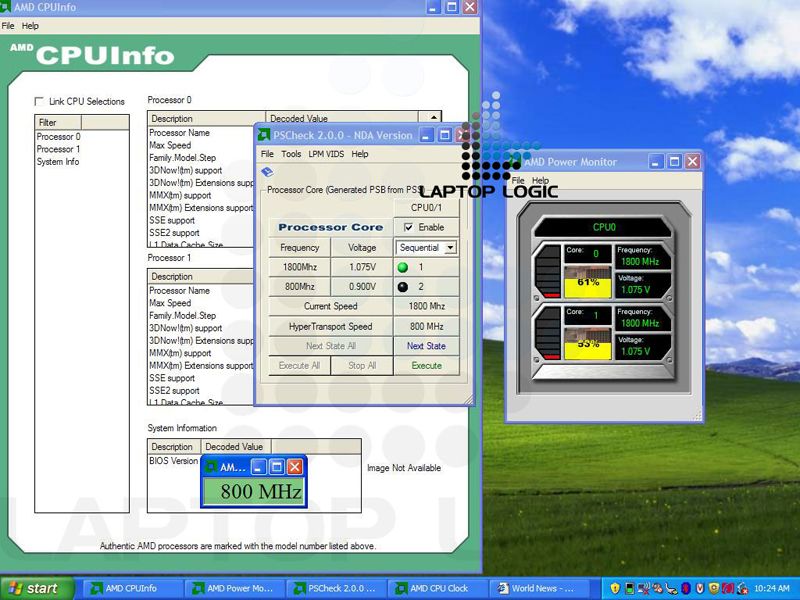The height and width of the screenshot is (600, 800).
Task: Click the 61% CPU0 core 0 usage gauge
Action: (588, 282)
